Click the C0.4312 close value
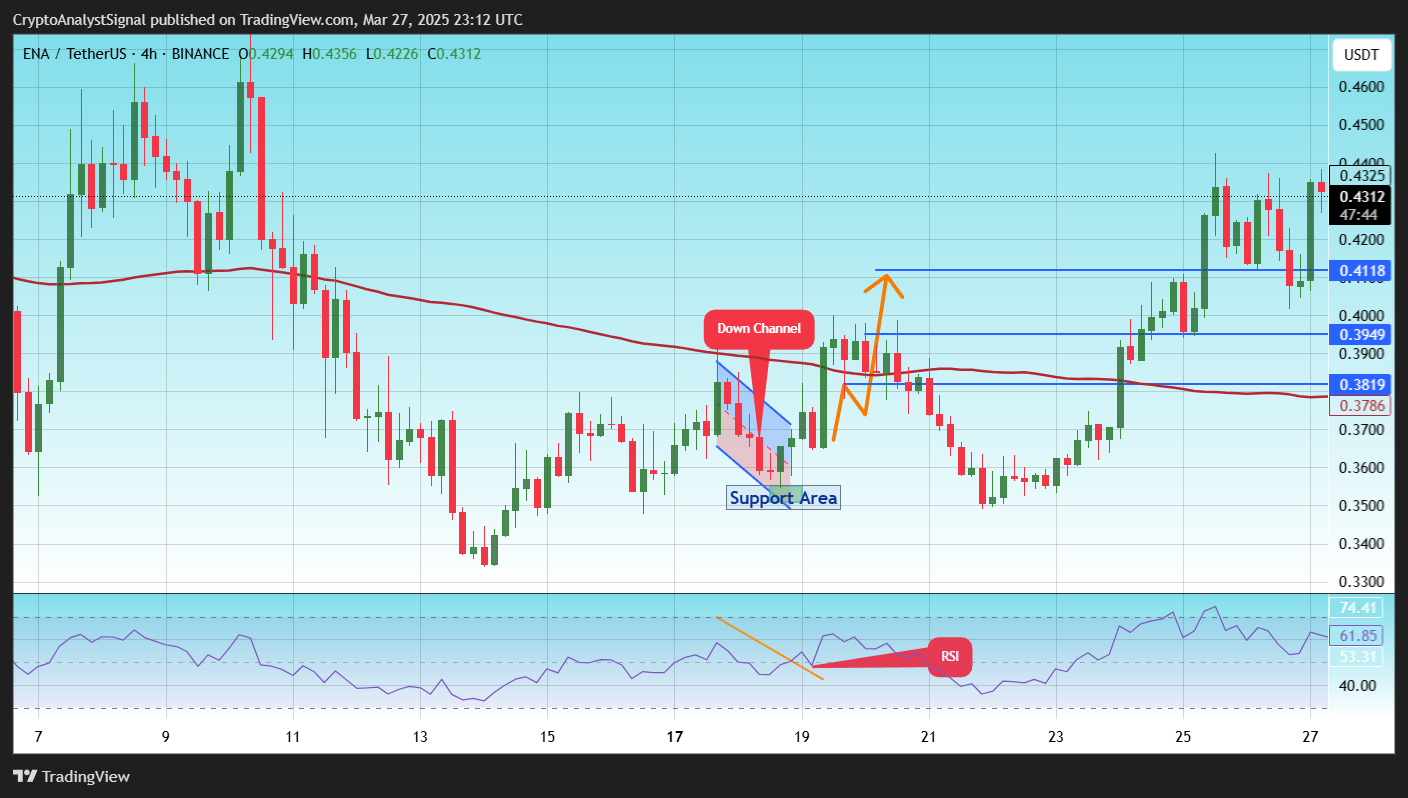 coord(454,53)
